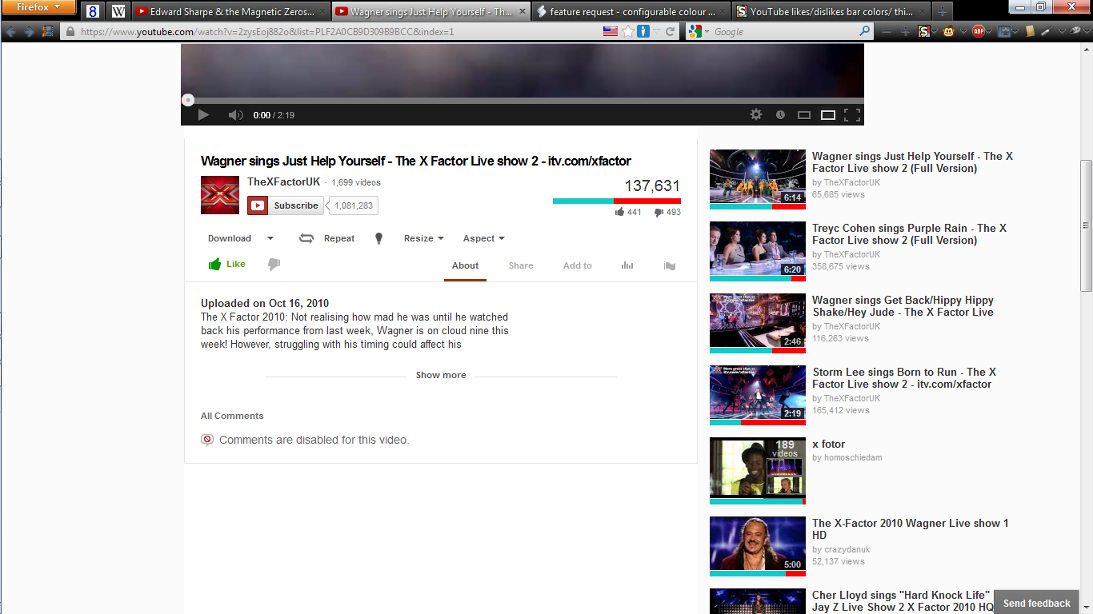Screen dimensions: 1093x614
Task: Enter fullscreen playback mode
Action: tap(852, 114)
